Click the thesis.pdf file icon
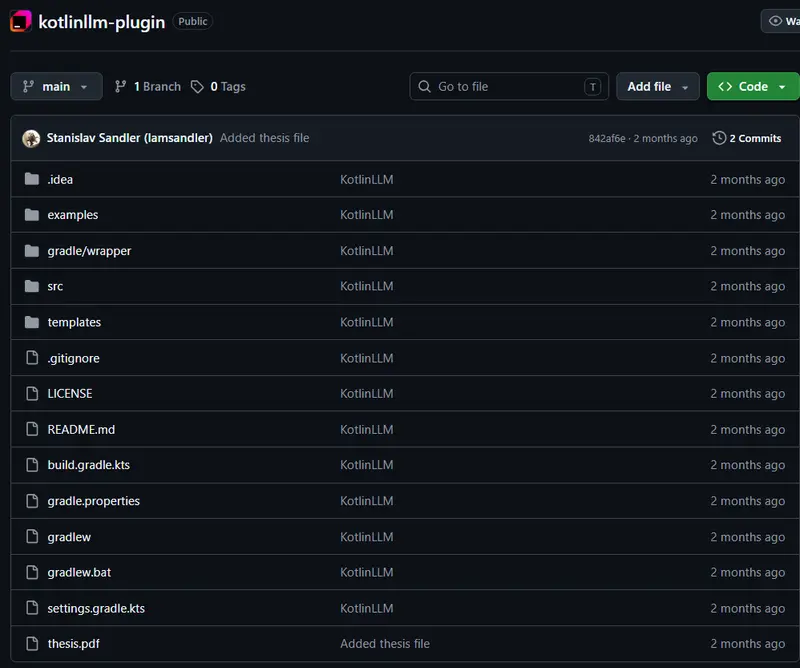 32,644
